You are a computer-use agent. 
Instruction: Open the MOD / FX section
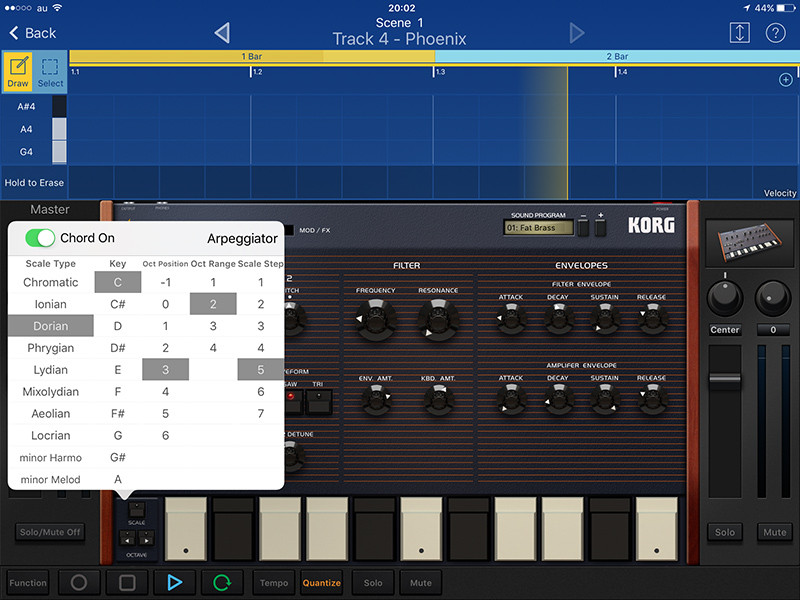click(314, 230)
